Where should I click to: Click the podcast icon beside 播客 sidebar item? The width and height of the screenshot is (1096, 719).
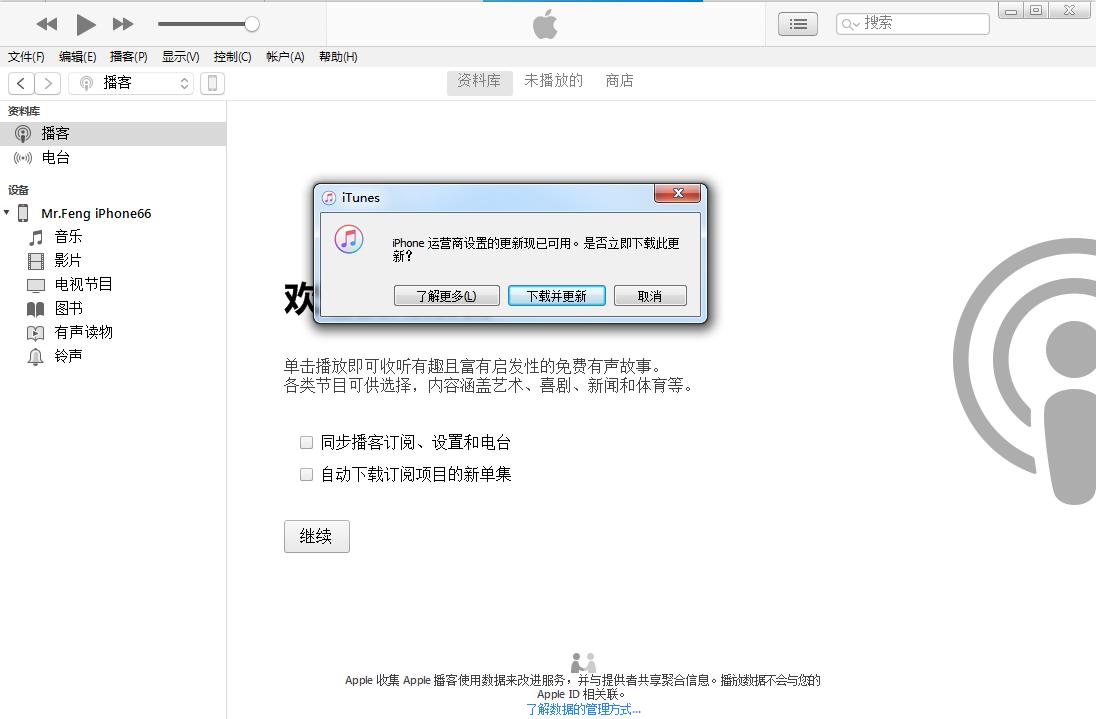23,133
